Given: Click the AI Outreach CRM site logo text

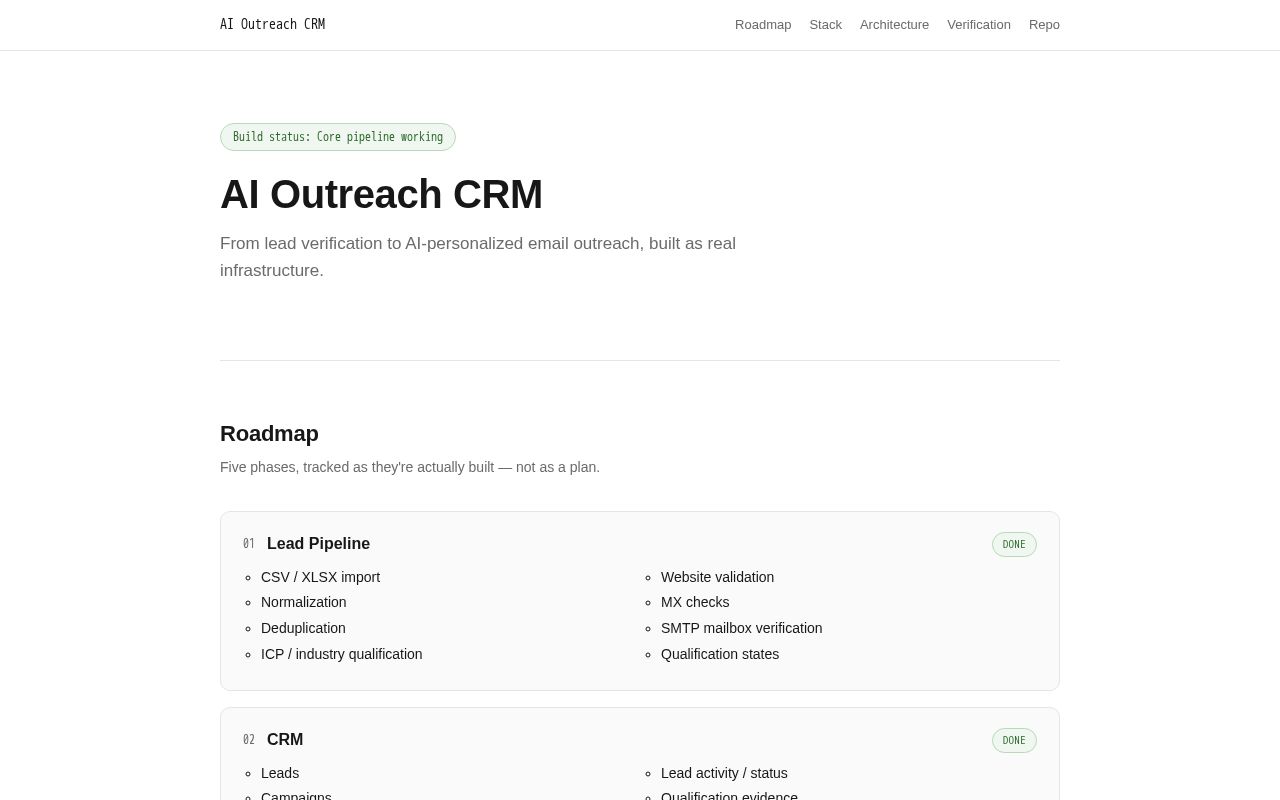Looking at the screenshot, I should point(272,25).
